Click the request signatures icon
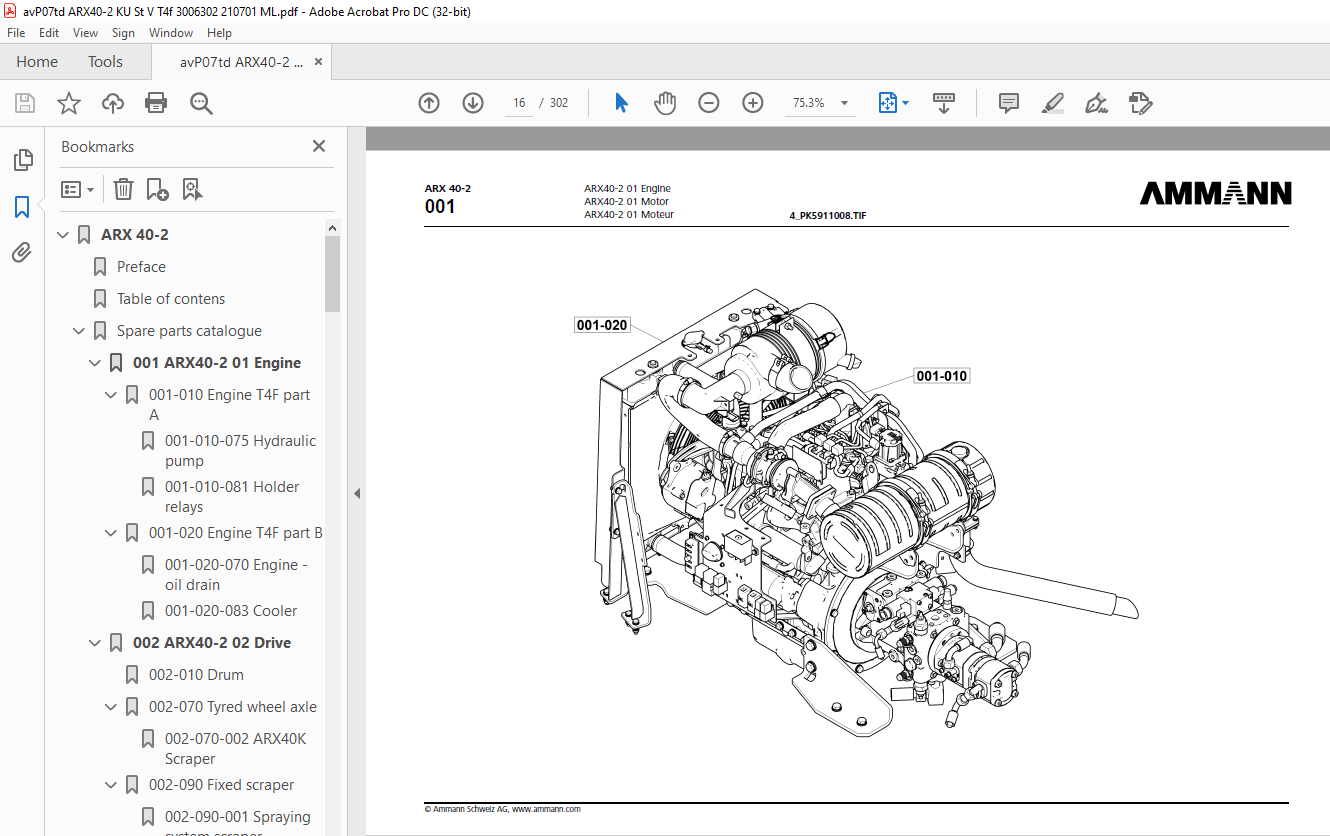This screenshot has width=1330, height=836. (1140, 103)
